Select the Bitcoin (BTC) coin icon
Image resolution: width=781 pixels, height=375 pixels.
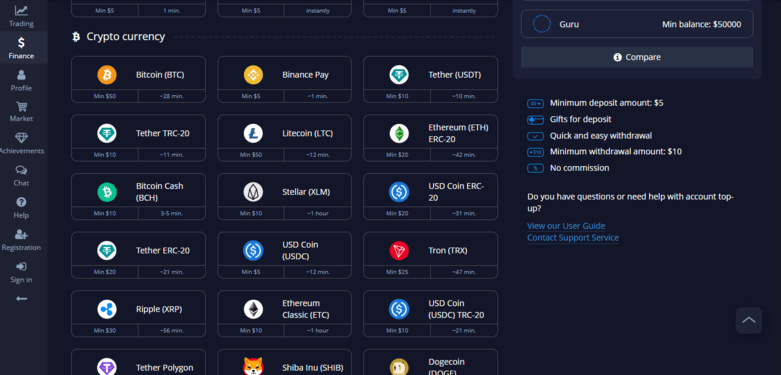(x=107, y=75)
